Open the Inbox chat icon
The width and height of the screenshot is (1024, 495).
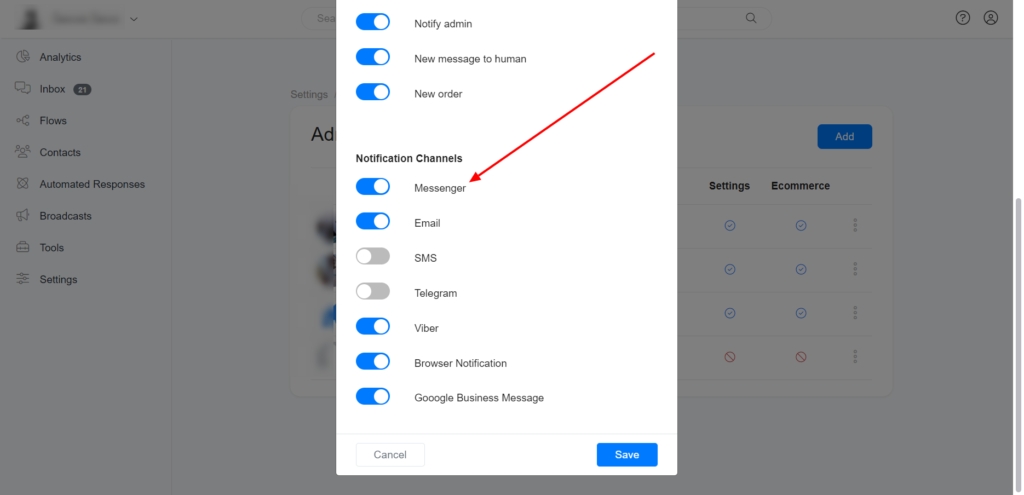[23, 88]
